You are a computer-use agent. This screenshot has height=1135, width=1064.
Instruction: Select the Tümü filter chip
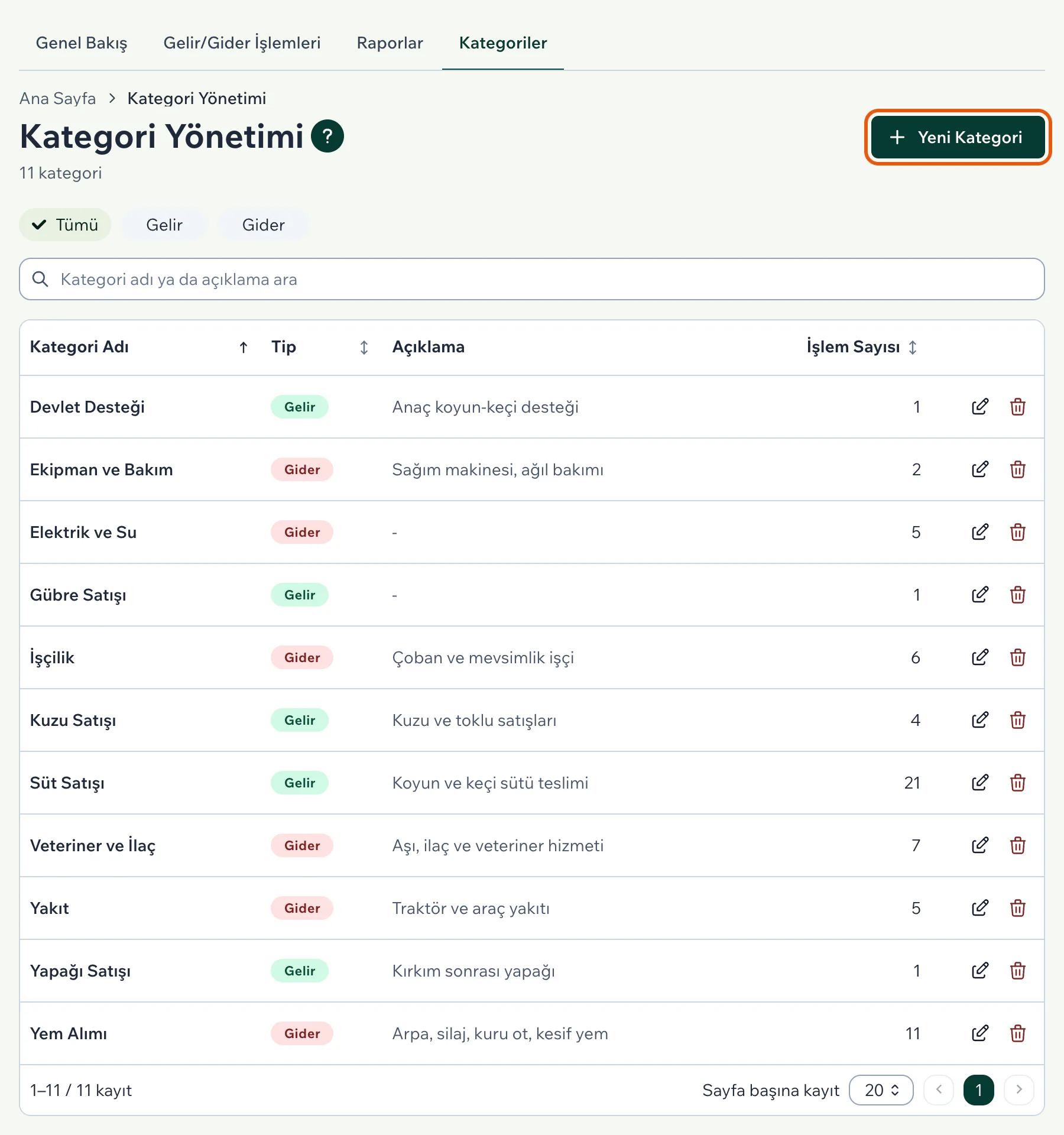[65, 225]
